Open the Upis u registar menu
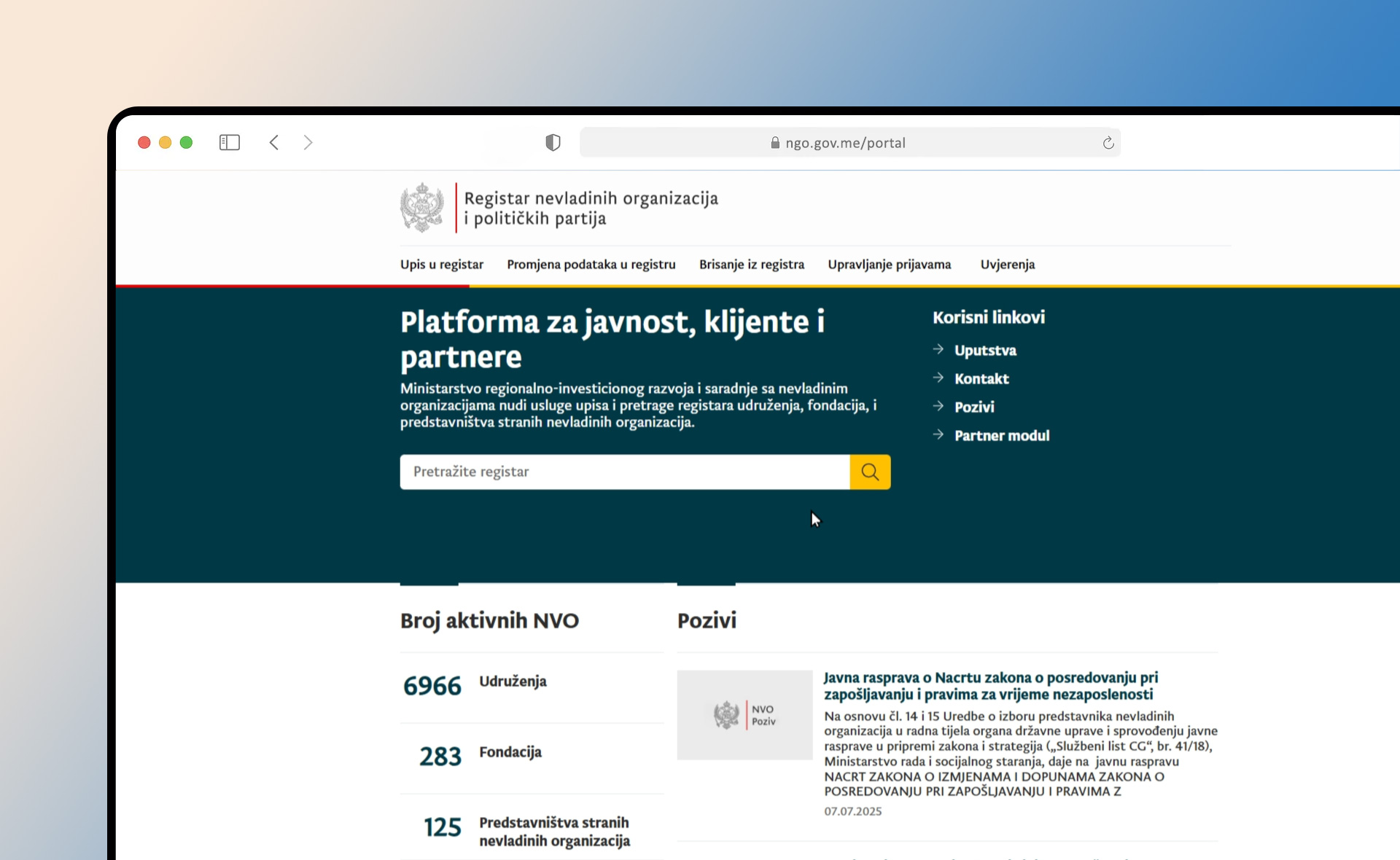Viewport: 1400px width, 860px height. 441,265
